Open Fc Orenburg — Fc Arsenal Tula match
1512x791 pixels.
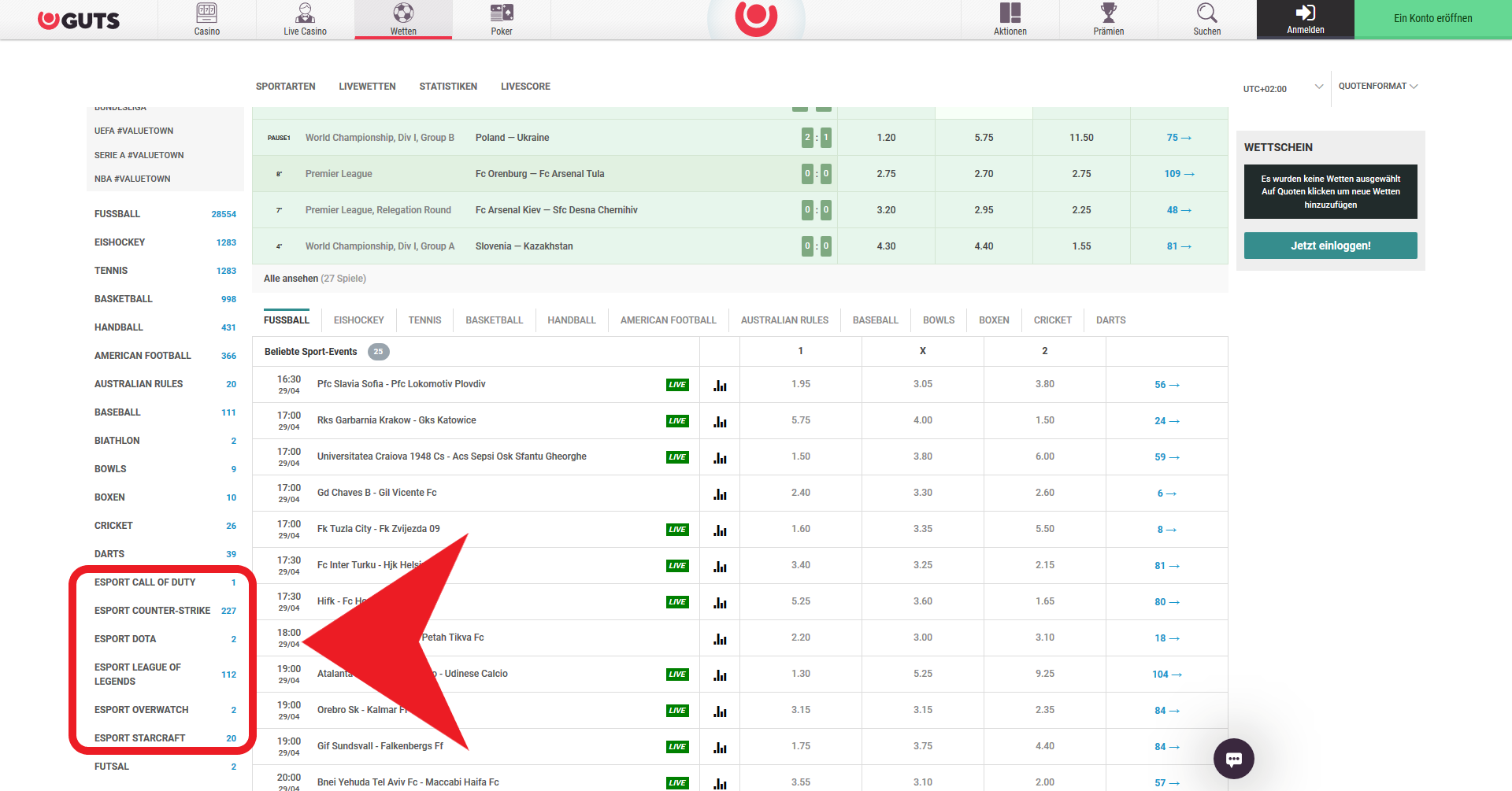tap(539, 174)
